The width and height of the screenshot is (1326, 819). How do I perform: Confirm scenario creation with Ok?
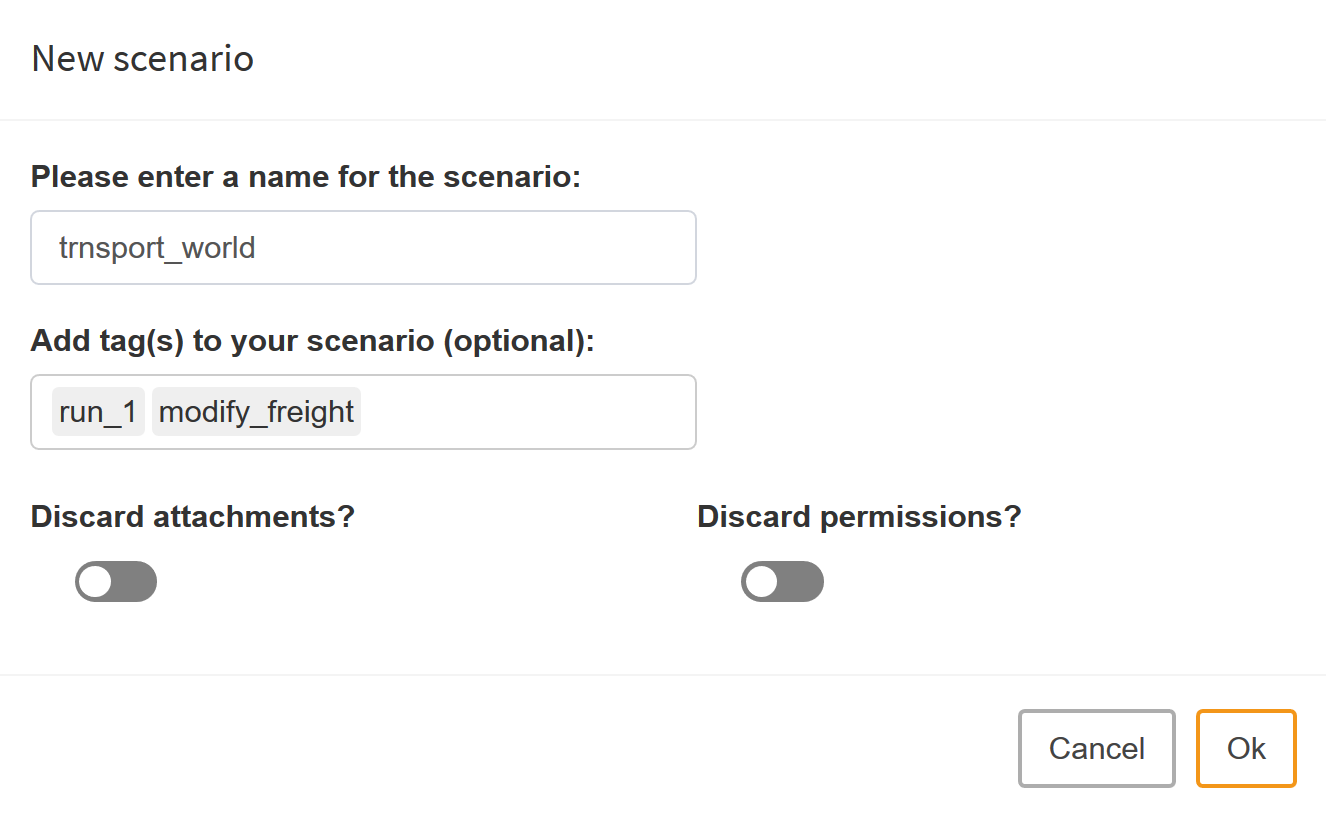pos(1246,748)
